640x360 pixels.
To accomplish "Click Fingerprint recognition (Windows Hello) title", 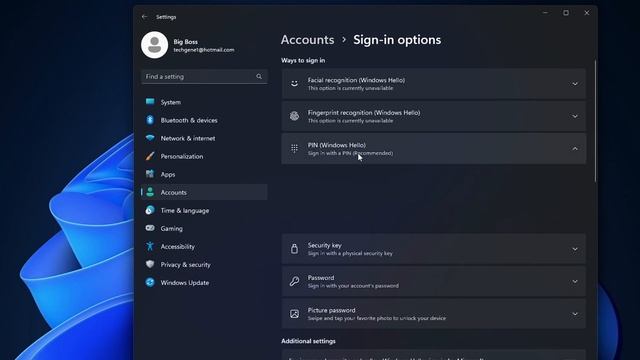I will click(x=364, y=113).
